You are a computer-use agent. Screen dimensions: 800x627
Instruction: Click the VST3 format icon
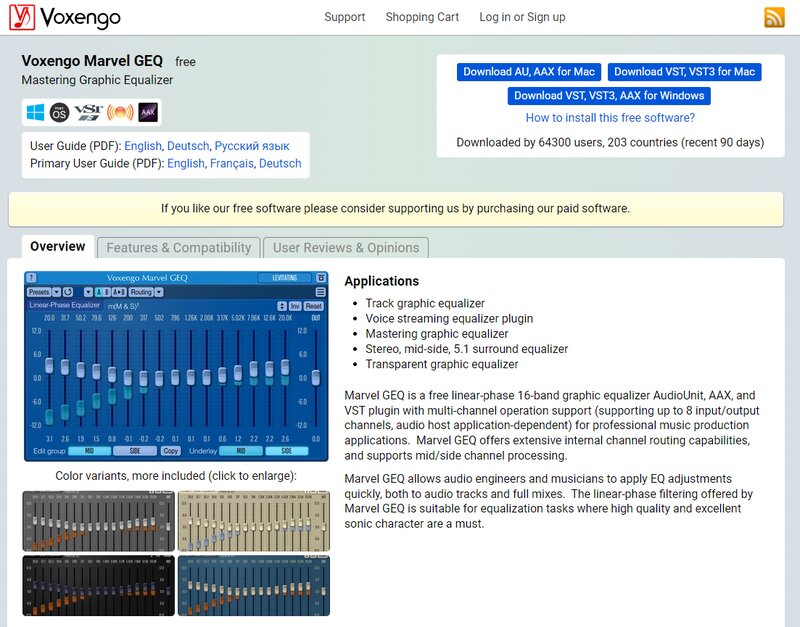(88, 112)
